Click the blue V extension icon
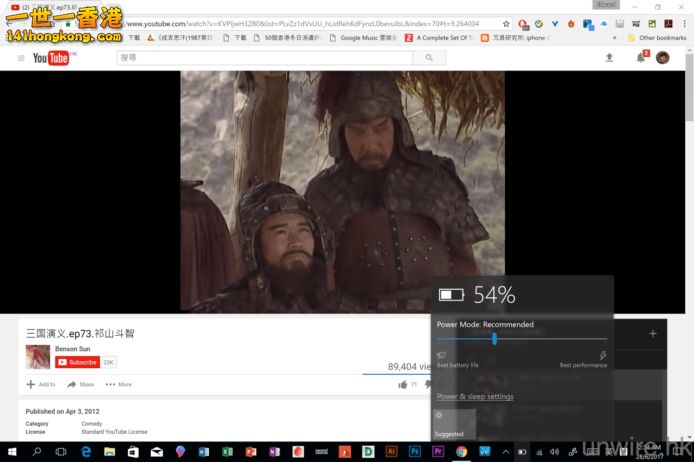This screenshot has height=462, width=694. coord(555,24)
